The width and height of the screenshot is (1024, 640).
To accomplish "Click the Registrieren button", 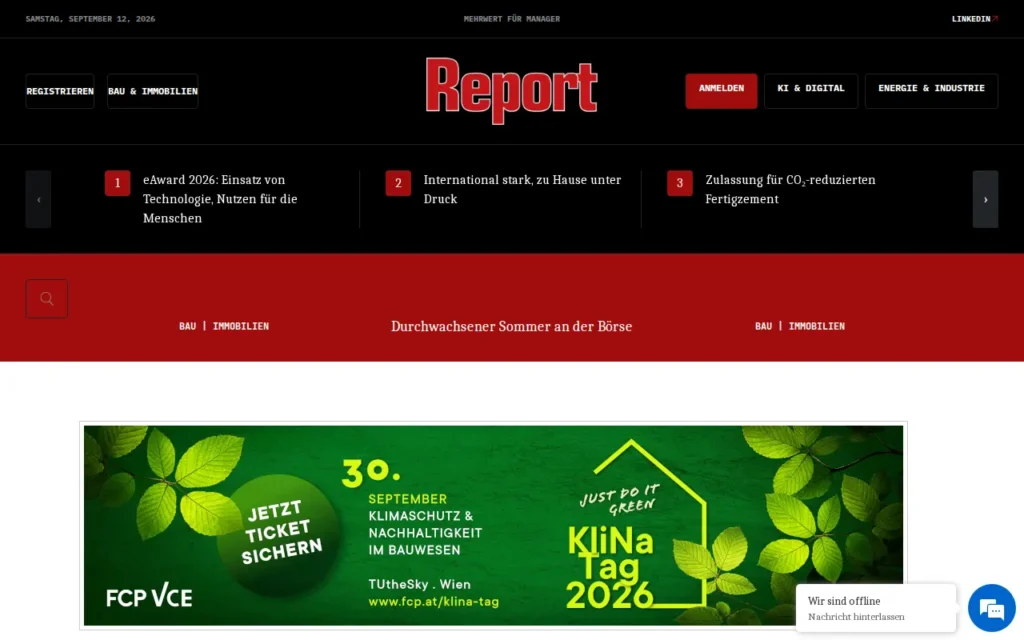I will click(x=60, y=91).
